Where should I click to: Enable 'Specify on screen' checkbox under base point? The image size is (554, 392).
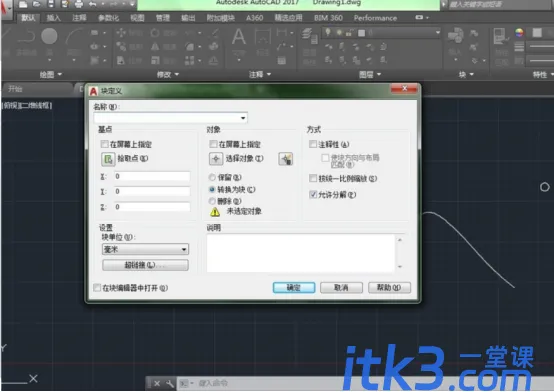click(105, 144)
